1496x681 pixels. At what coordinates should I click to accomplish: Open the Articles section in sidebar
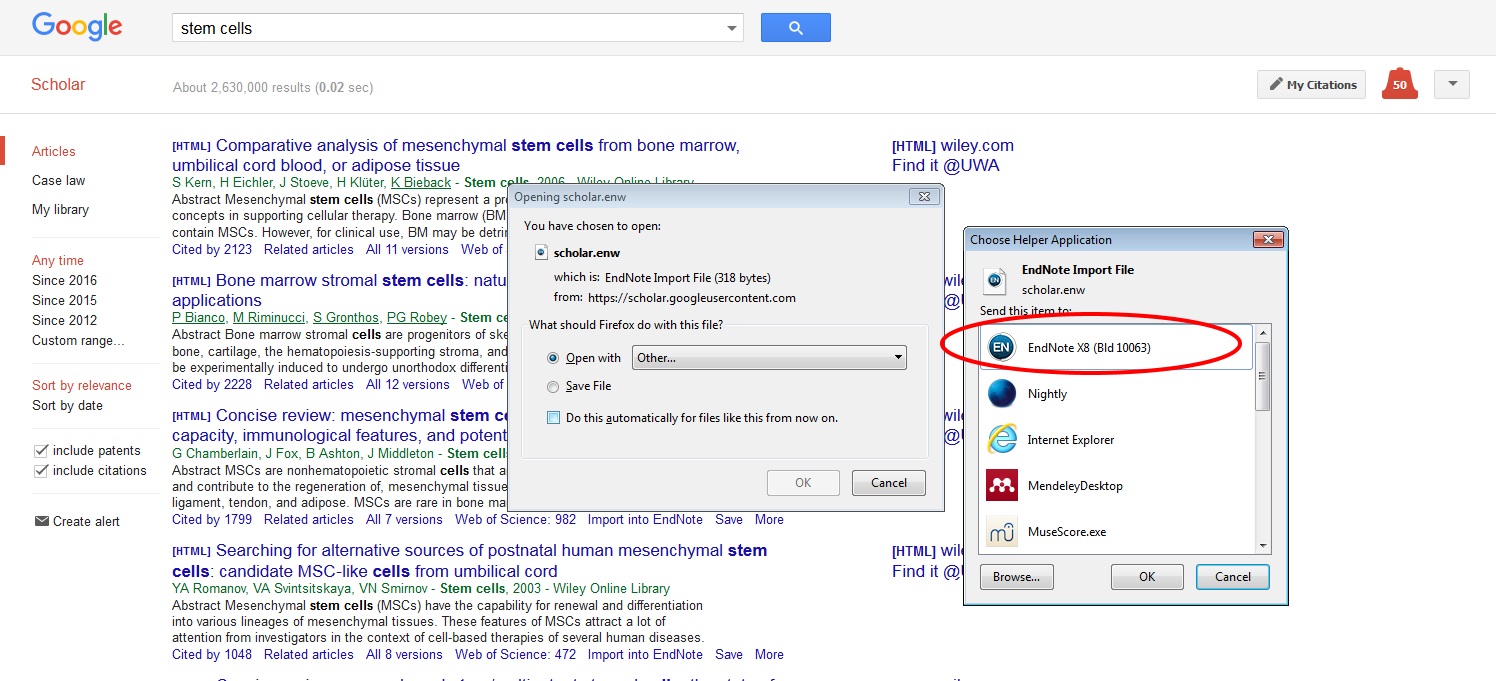54,151
